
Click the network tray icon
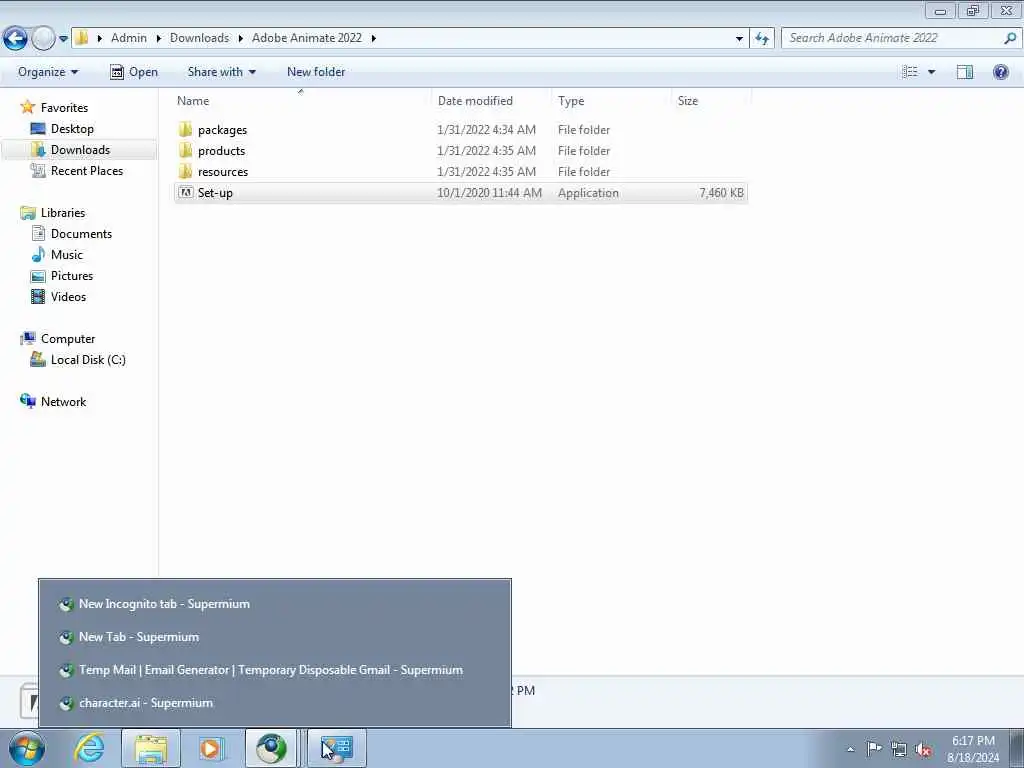click(x=899, y=749)
